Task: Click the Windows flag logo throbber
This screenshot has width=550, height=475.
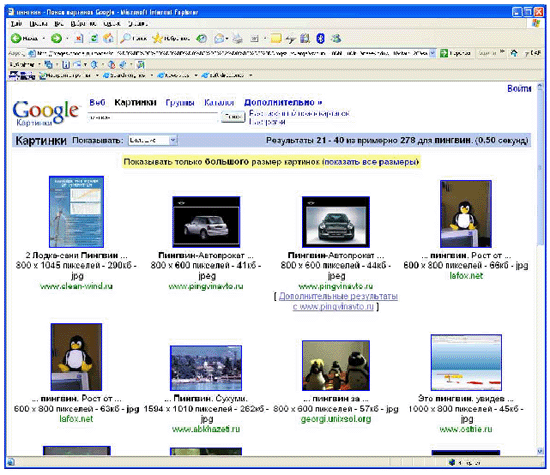Action: (x=536, y=24)
